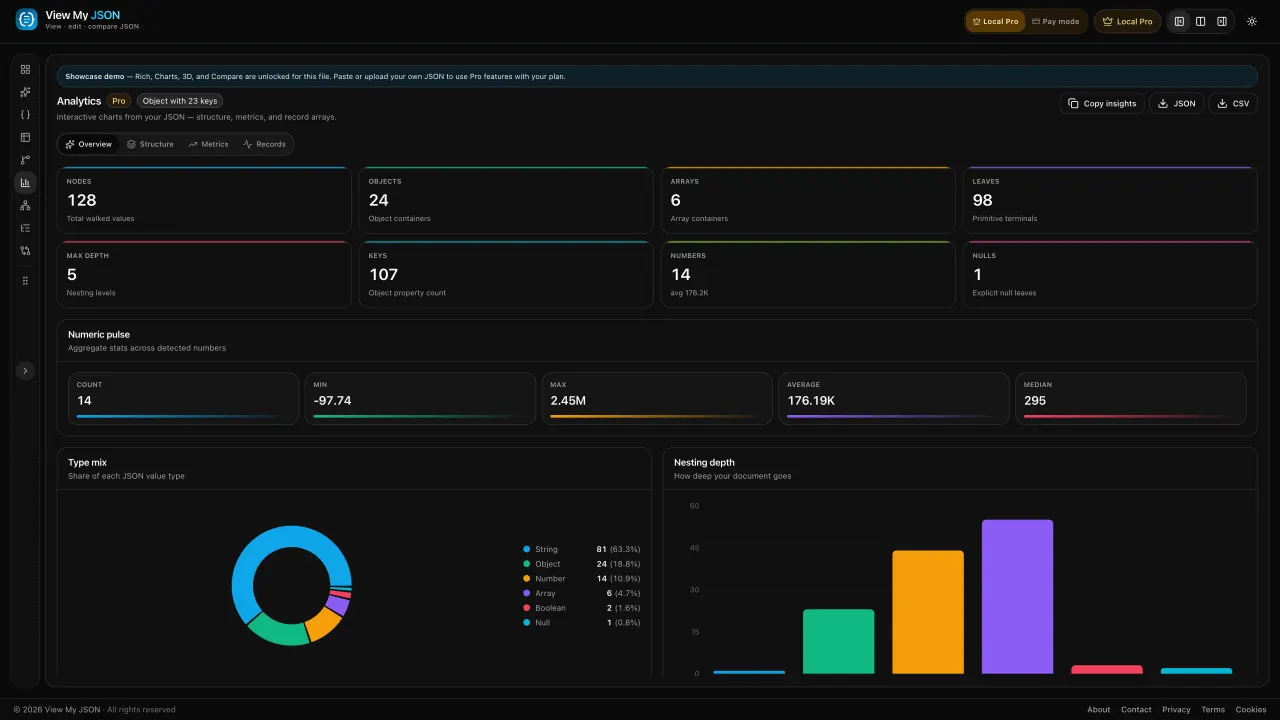
Task: Open the About footer link
Action: click(x=1099, y=710)
